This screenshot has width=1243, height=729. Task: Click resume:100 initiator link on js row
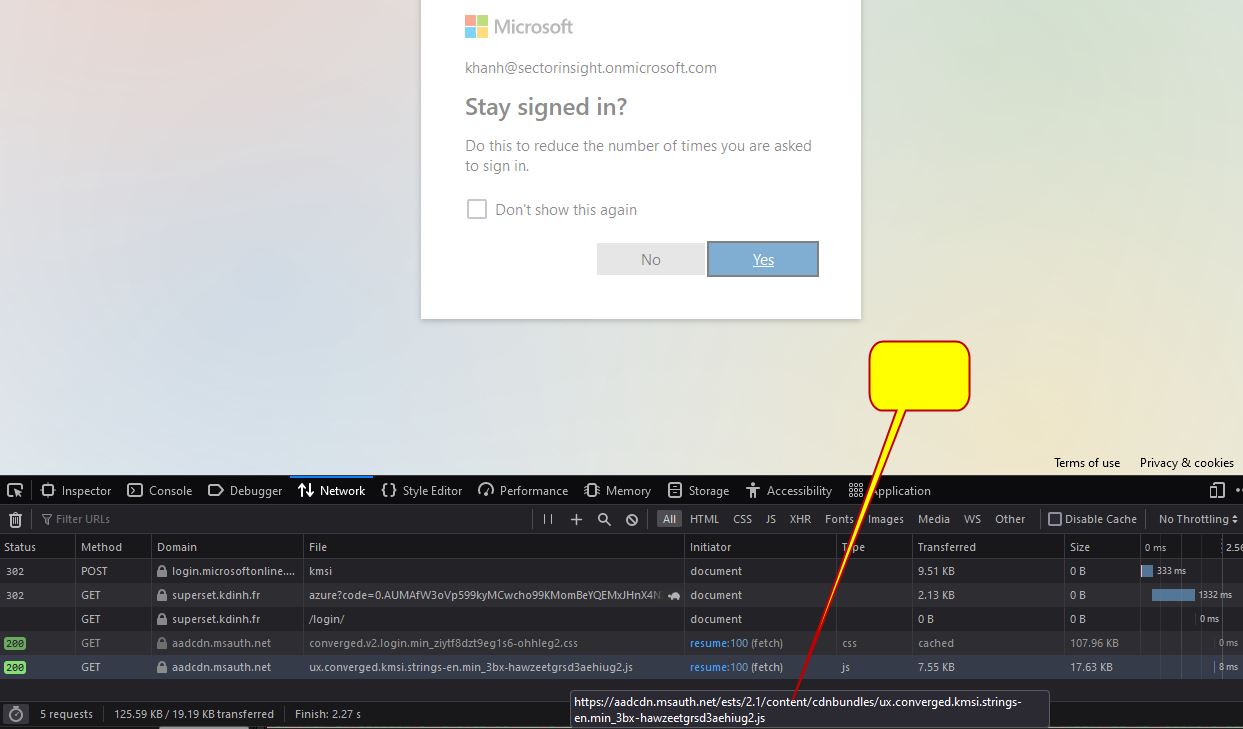[719, 667]
